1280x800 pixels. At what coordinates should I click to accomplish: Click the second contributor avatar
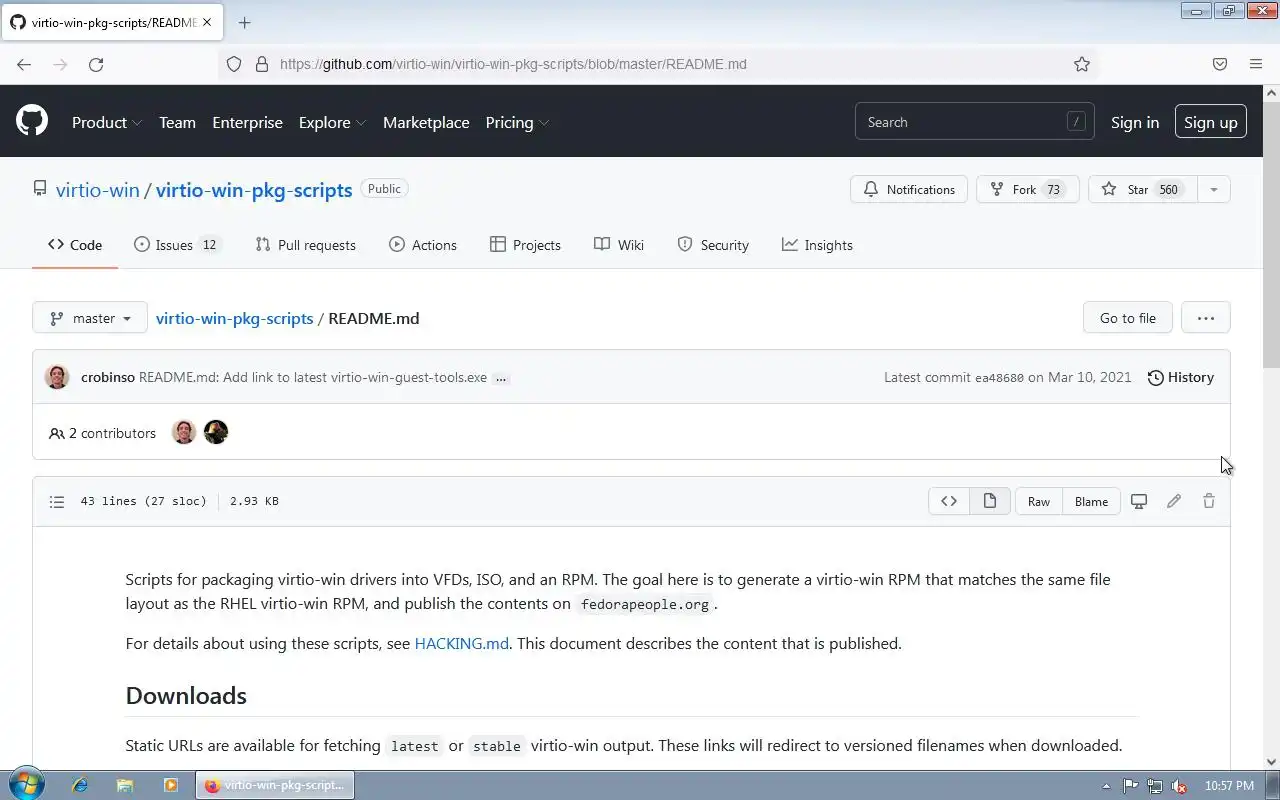(x=216, y=432)
